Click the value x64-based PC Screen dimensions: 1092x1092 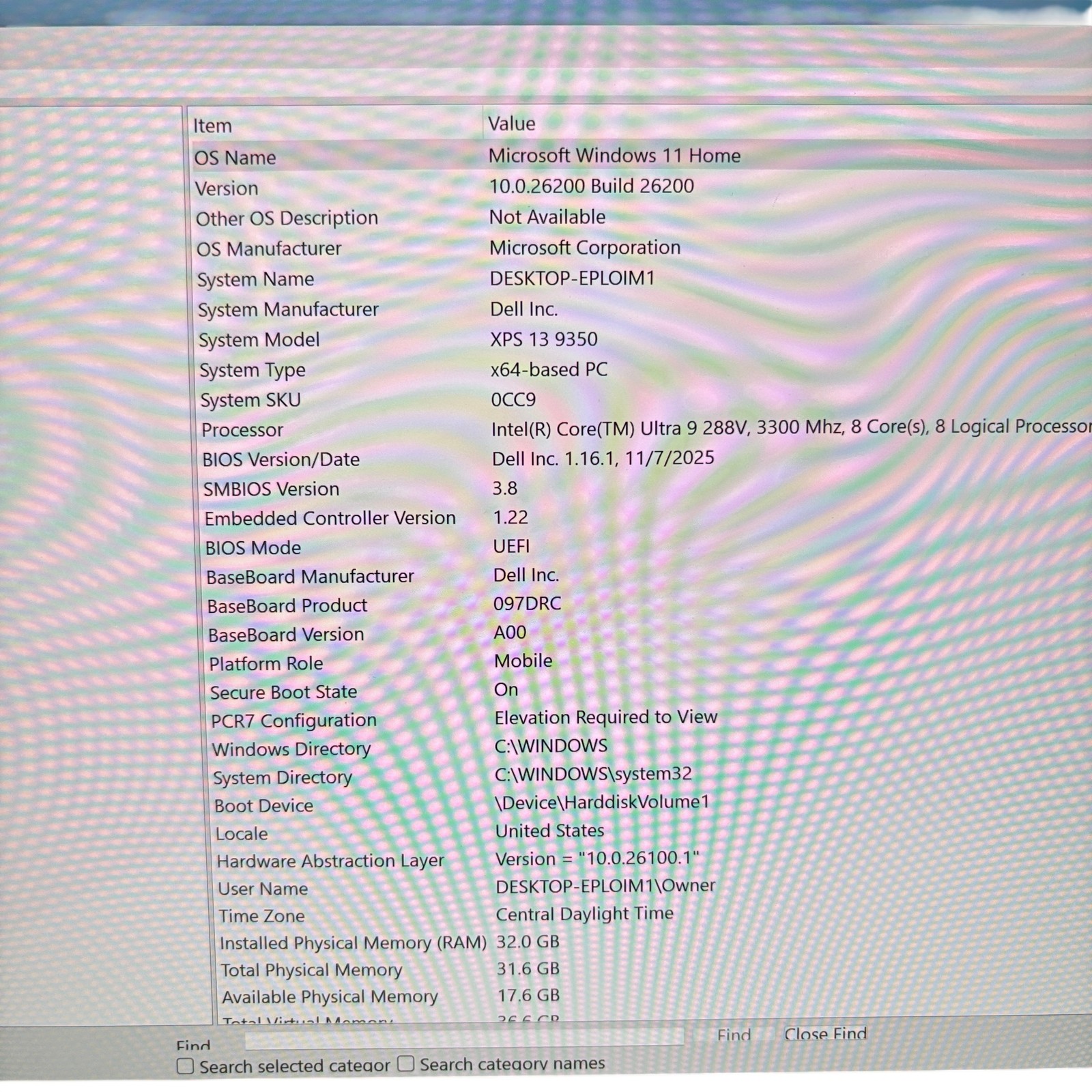click(x=549, y=369)
